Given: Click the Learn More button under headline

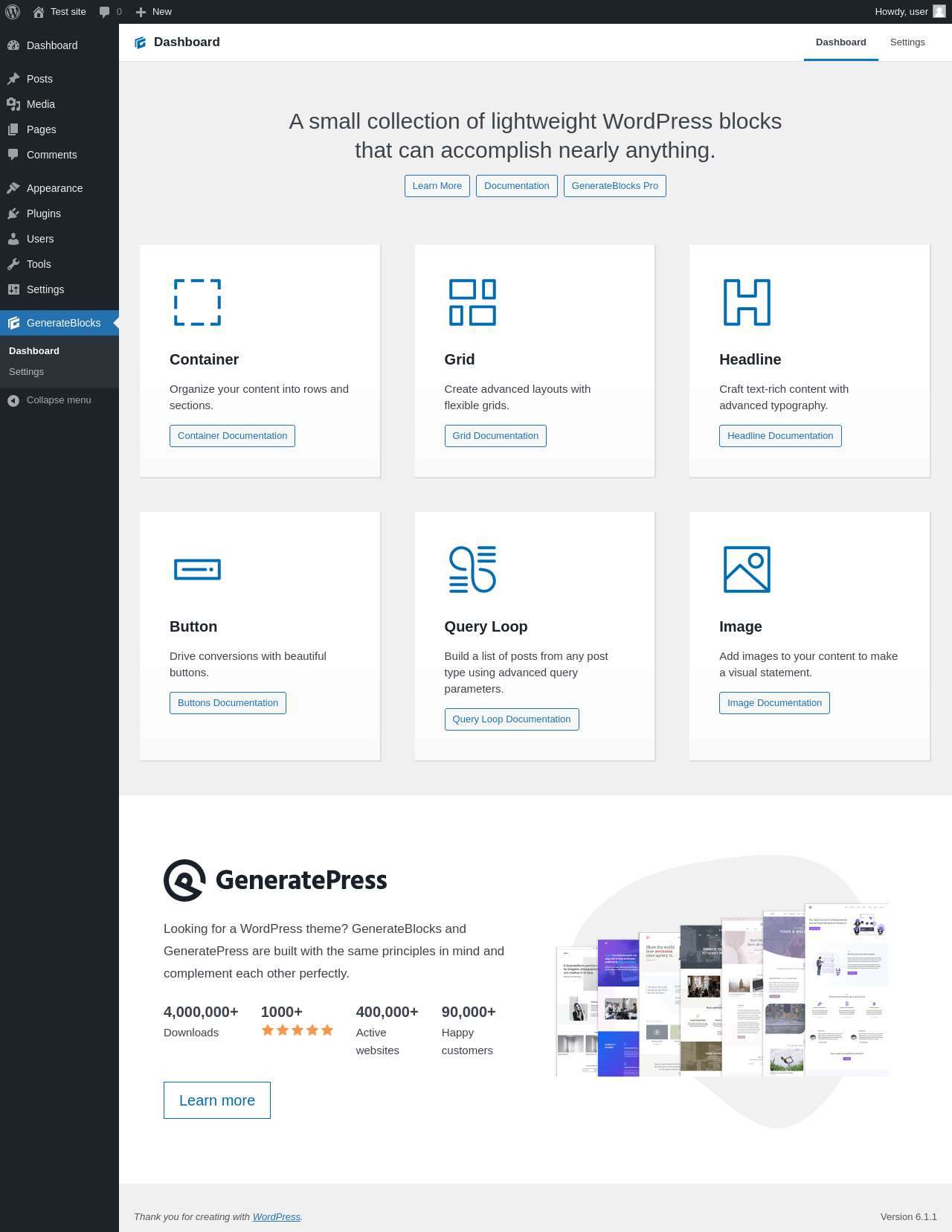Looking at the screenshot, I should click(437, 186).
